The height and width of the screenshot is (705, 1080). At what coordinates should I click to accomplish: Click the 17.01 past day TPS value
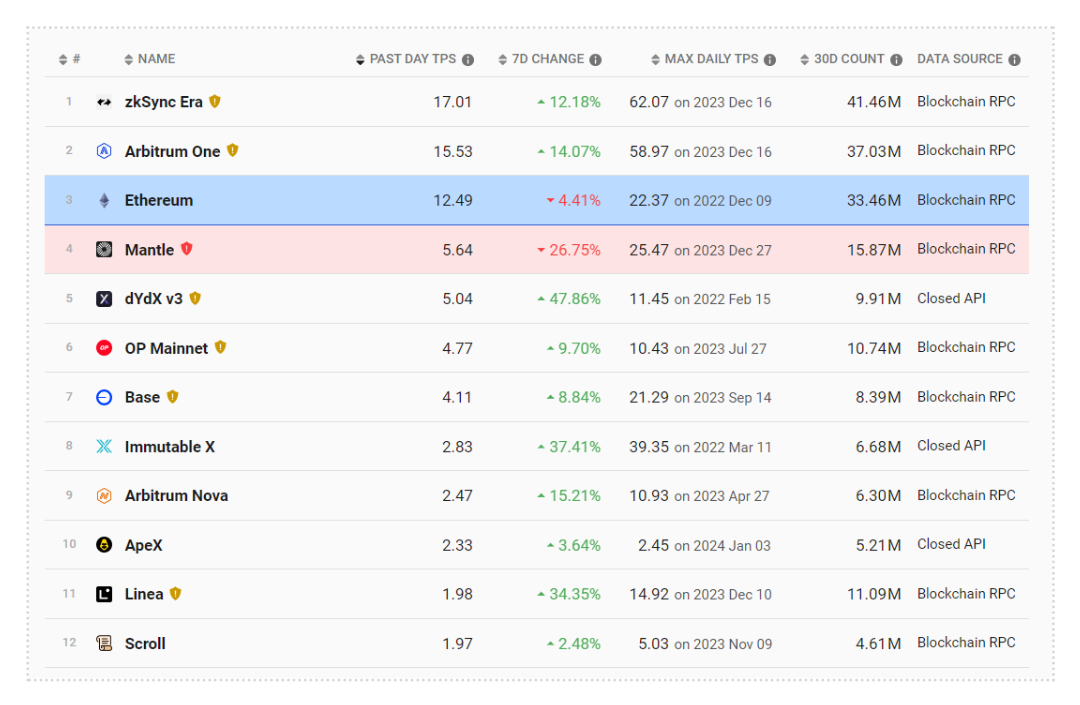click(x=453, y=102)
